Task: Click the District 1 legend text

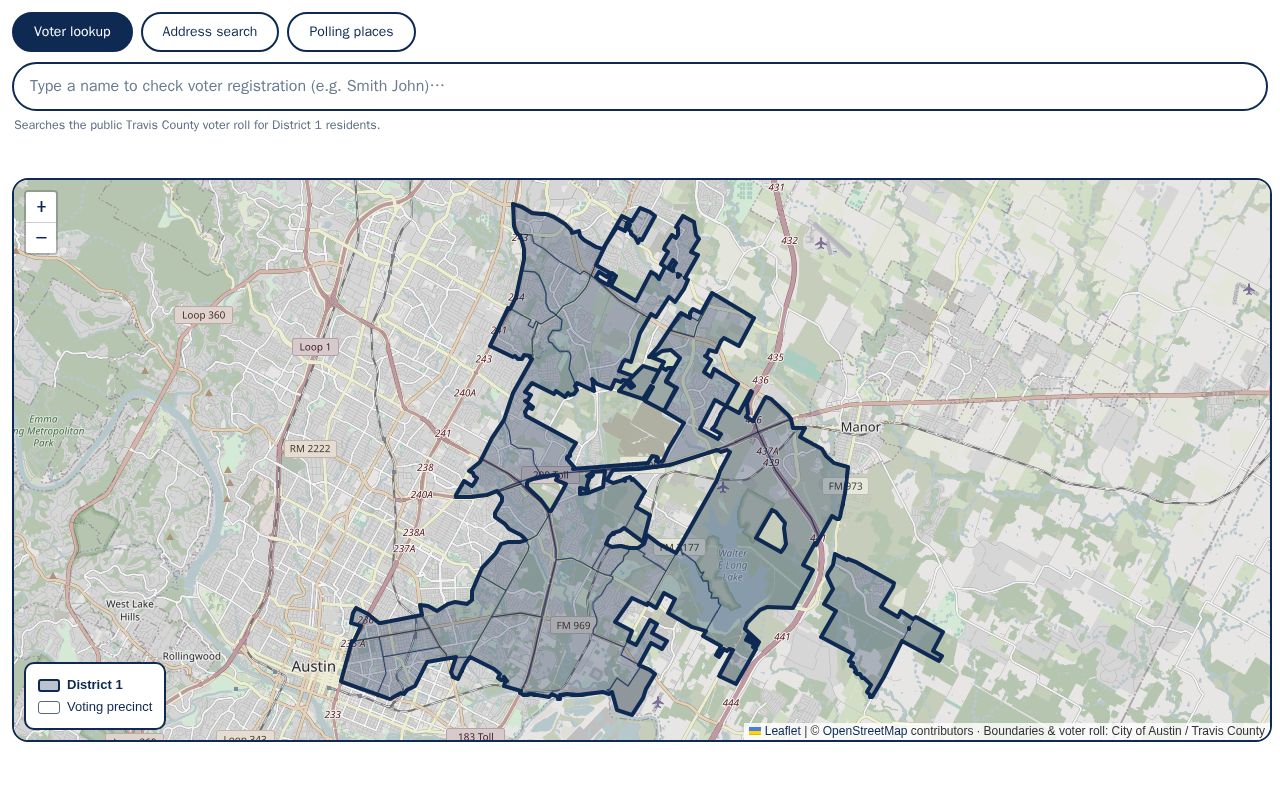Action: click(95, 685)
